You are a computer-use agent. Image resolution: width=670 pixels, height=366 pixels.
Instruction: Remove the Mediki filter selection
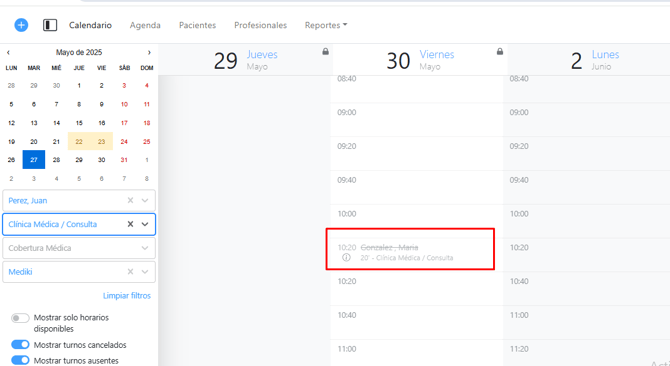(x=130, y=272)
